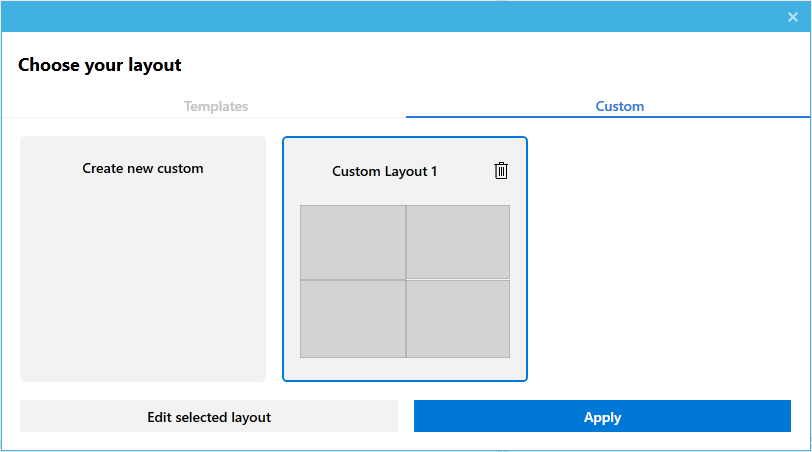This screenshot has width=812, height=452.
Task: Delete Custom Layout 1 with the trash icon
Action: 501,170
